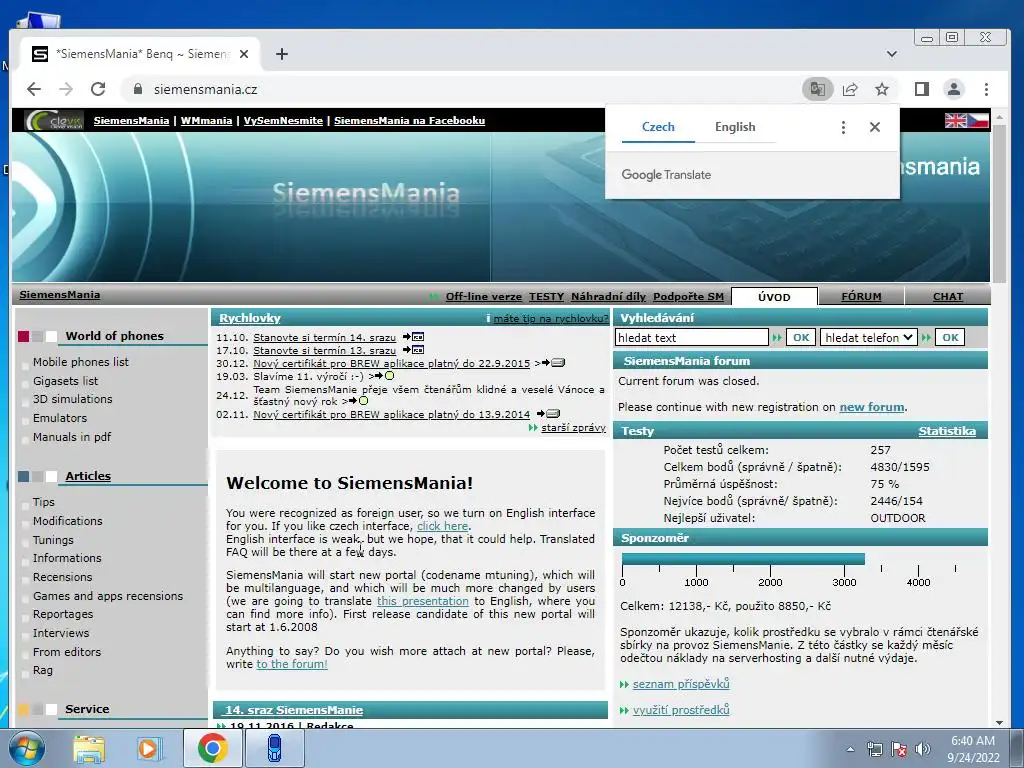Open 3D simulations in sidebar
The height and width of the screenshot is (768, 1024).
[x=72, y=399]
